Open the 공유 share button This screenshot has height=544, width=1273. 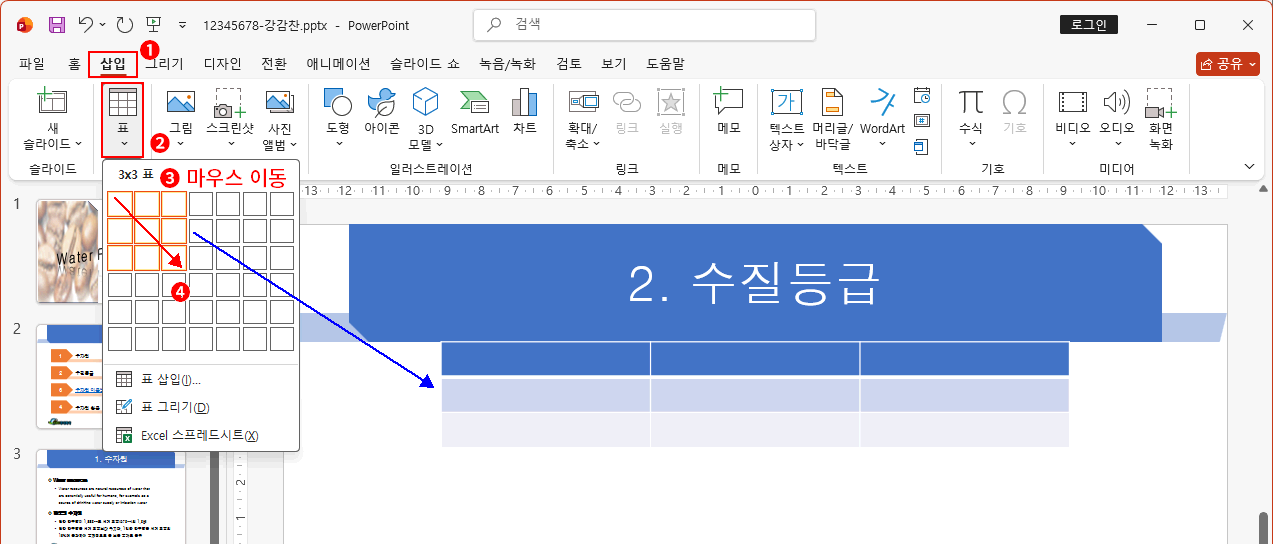[1227, 64]
